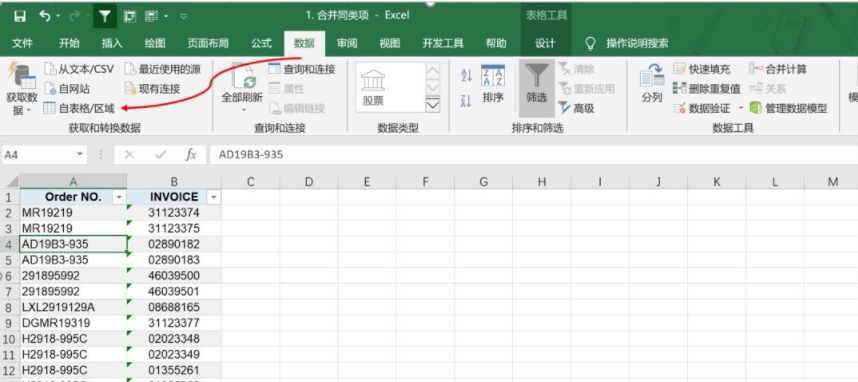Screen dimensions: 858x382
Task: Click the filter funnel icon in quick access toolbar
Action: coord(104,17)
